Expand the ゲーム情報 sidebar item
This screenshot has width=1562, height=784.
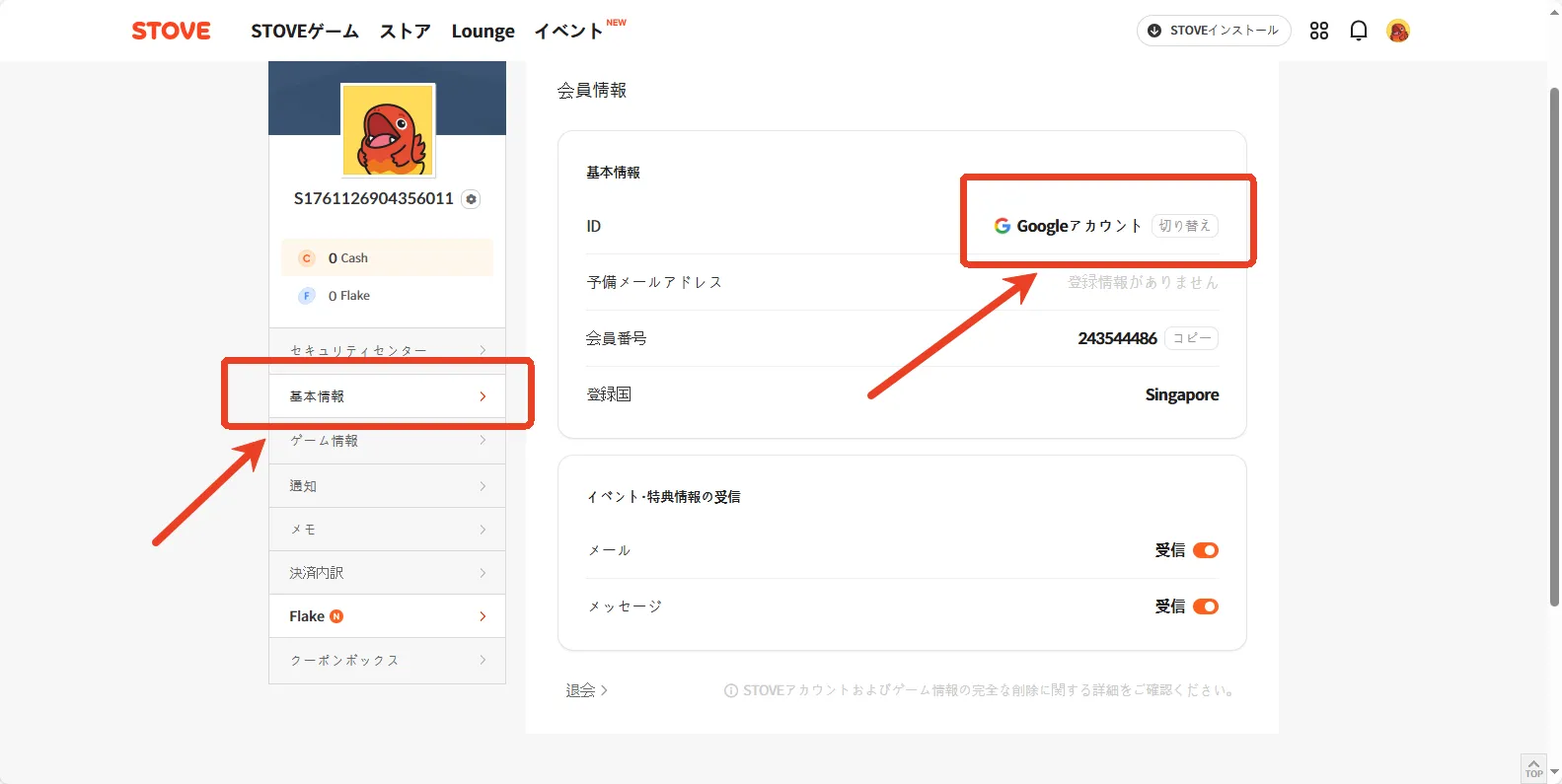(x=387, y=441)
